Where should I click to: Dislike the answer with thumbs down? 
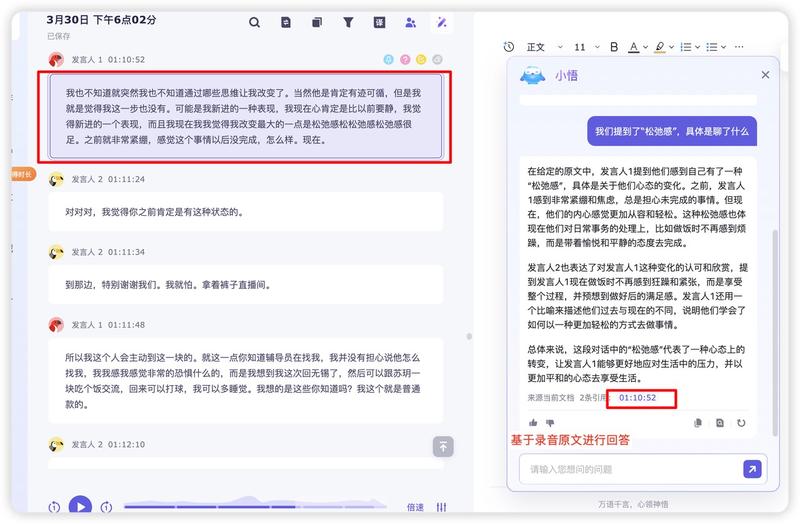tap(550, 422)
